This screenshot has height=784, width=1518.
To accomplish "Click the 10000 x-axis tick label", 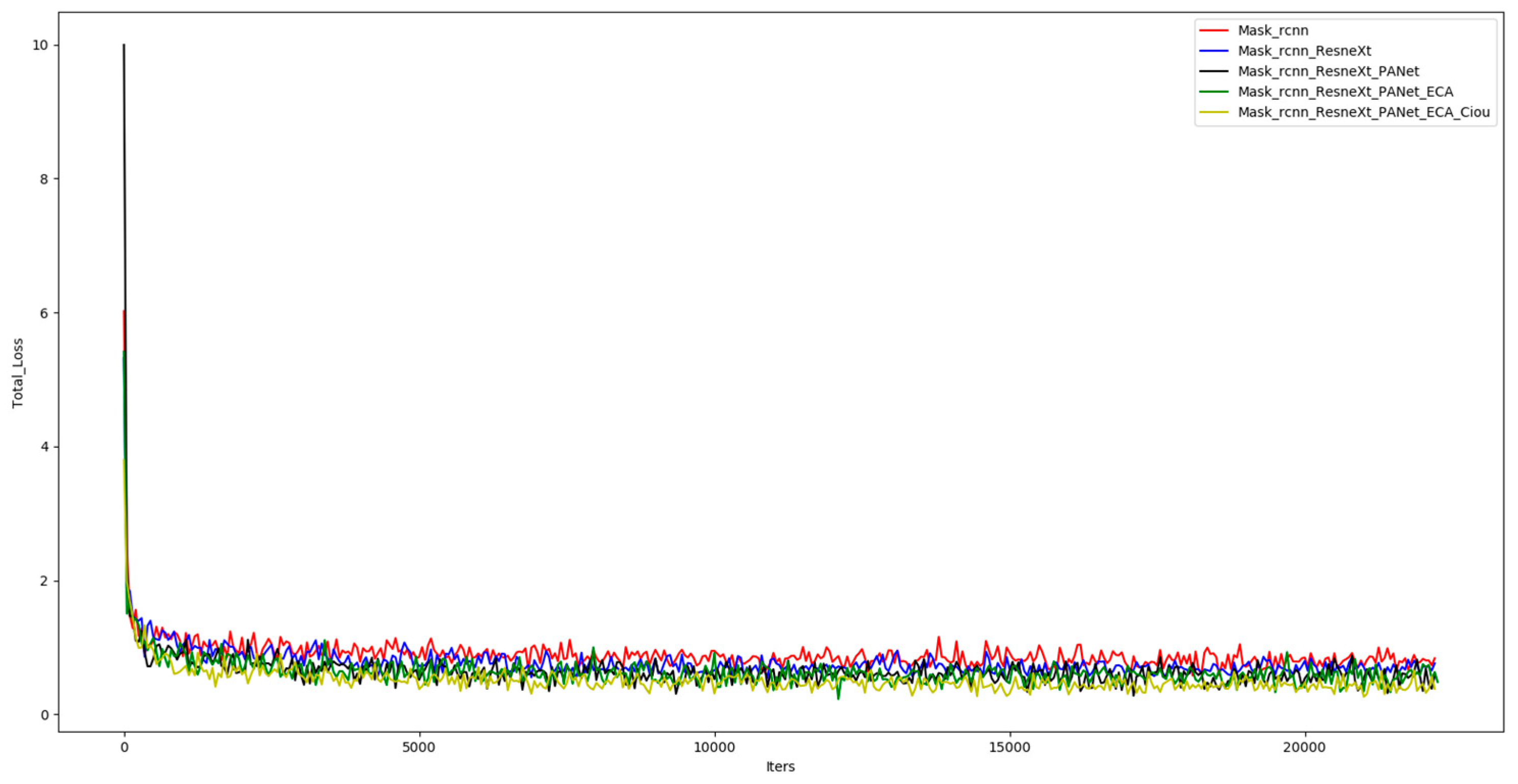I will click(x=714, y=748).
